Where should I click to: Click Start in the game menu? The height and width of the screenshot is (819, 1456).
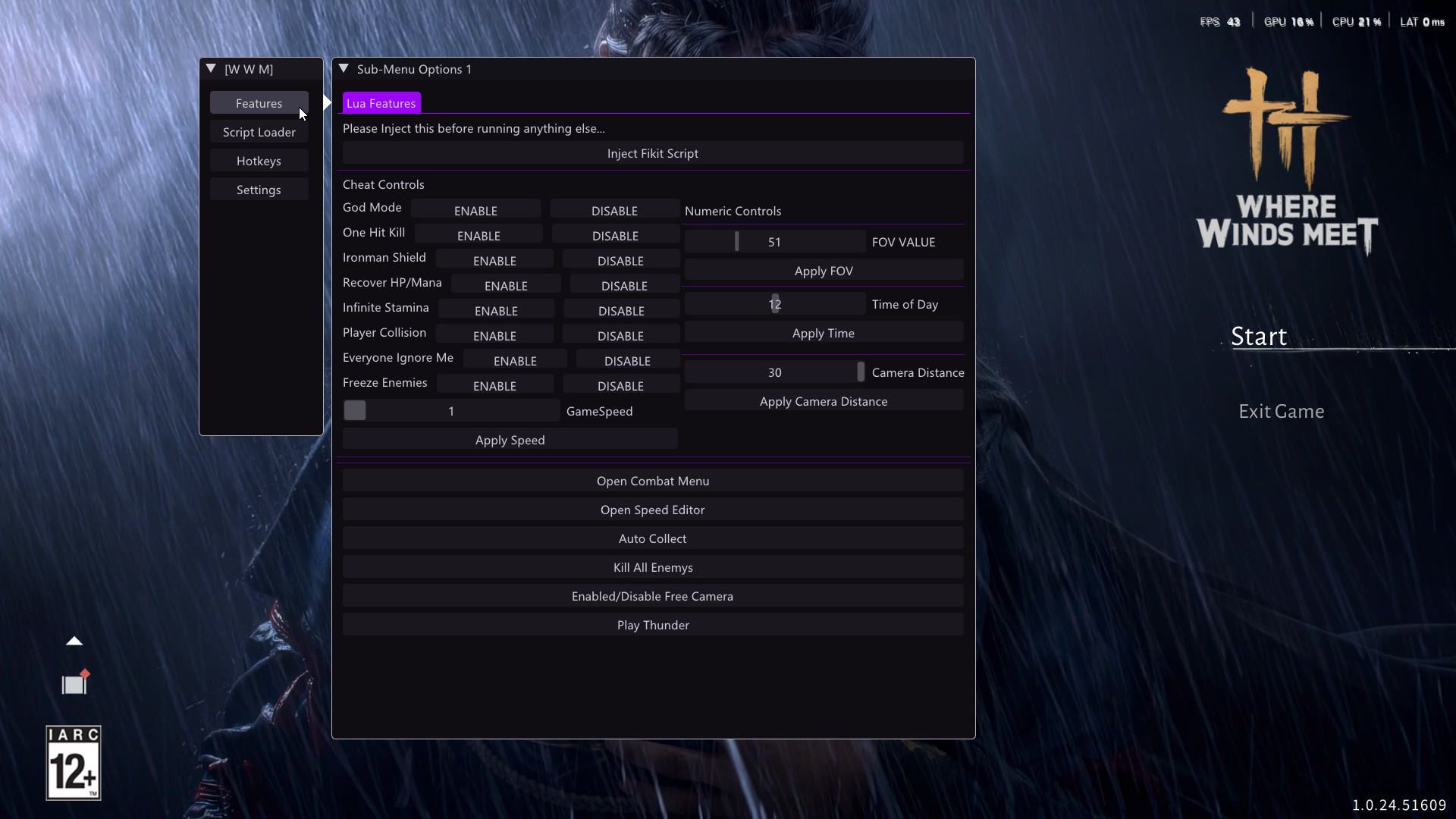coord(1259,336)
